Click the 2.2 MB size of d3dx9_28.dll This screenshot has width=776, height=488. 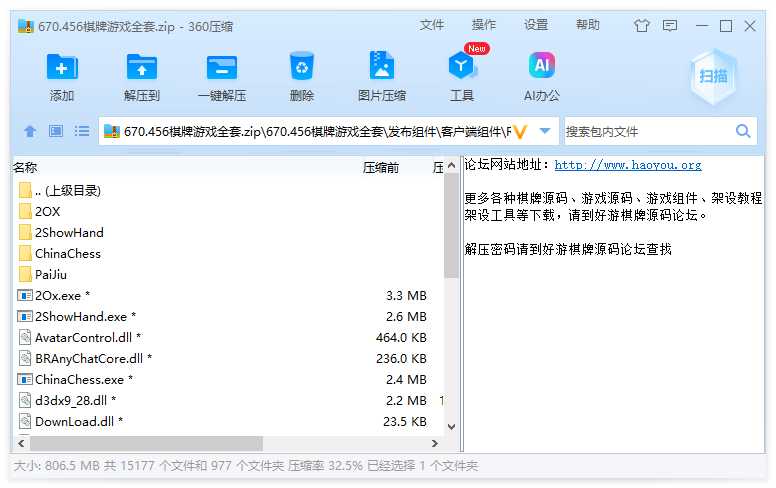point(406,400)
